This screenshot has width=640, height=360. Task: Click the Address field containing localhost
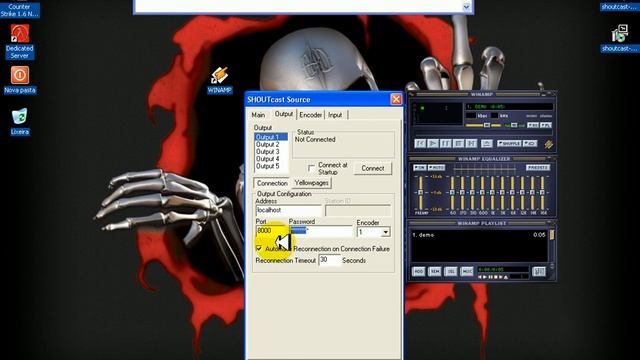click(x=289, y=210)
